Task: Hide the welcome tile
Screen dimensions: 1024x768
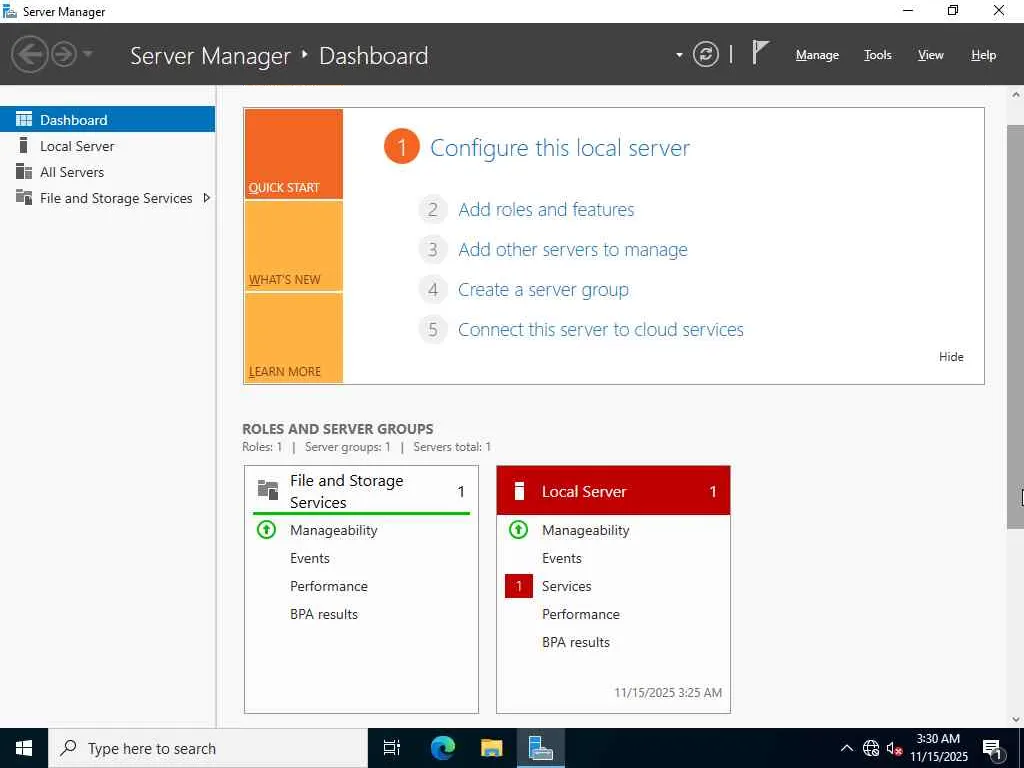Action: pos(951,357)
